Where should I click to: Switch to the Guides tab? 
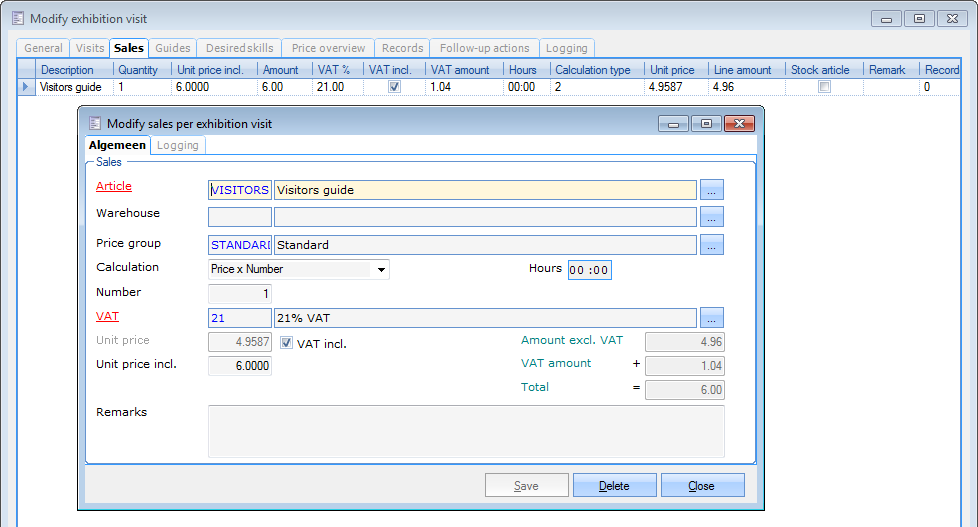pos(173,48)
